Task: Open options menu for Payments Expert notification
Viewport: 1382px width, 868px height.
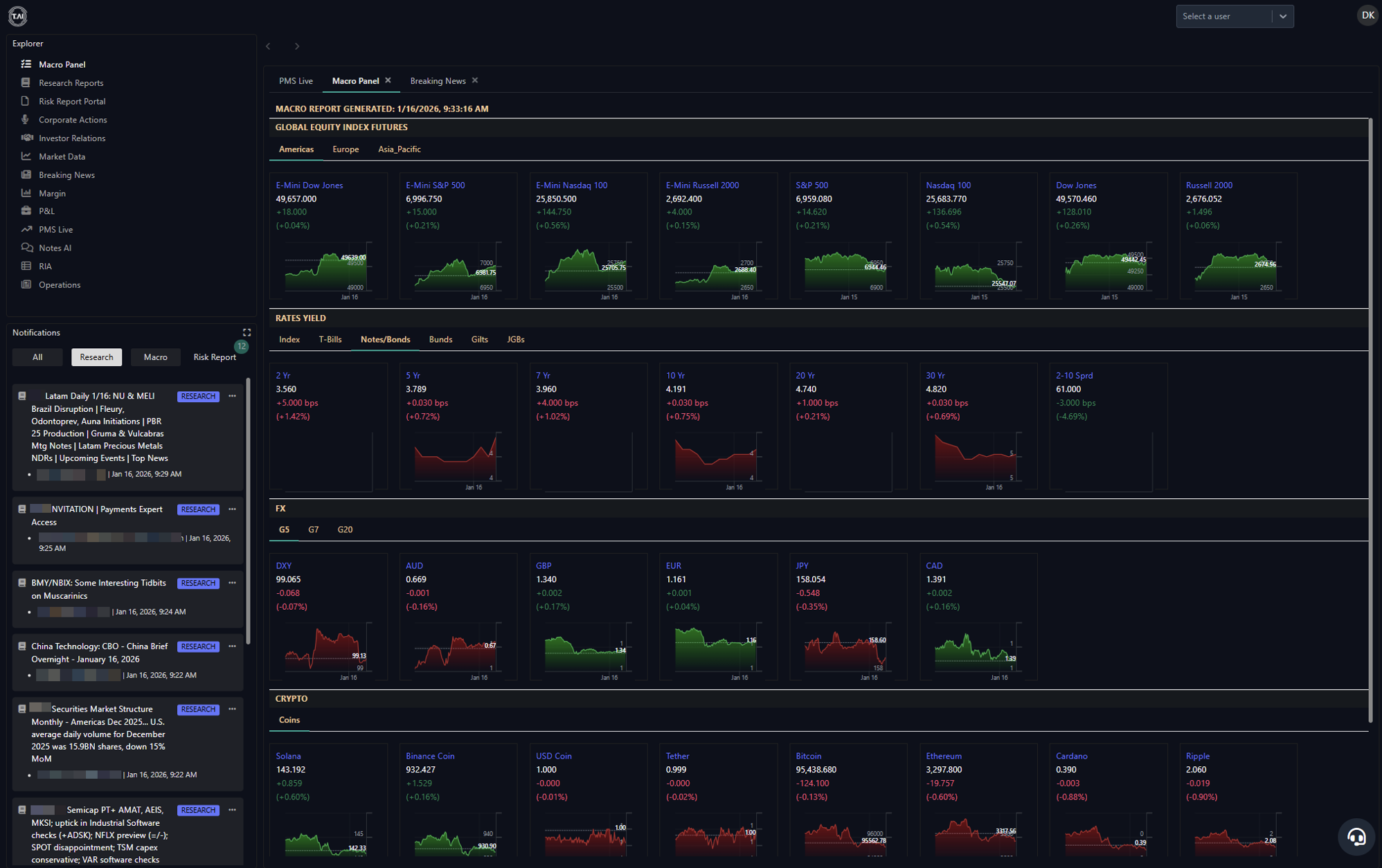Action: (x=232, y=509)
